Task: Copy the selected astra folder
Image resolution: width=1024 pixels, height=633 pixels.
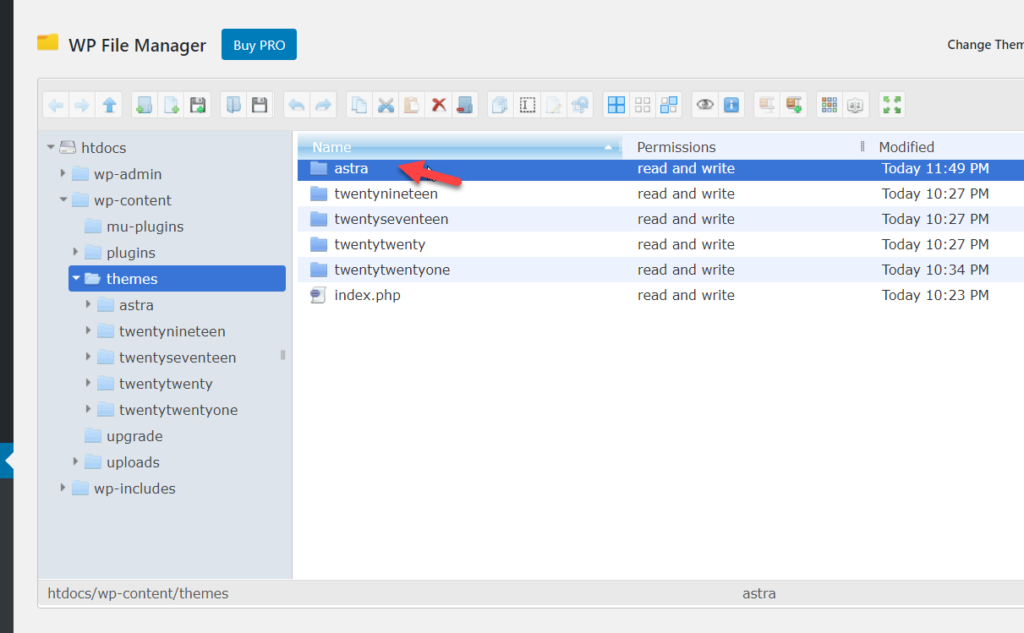Action: [359, 105]
